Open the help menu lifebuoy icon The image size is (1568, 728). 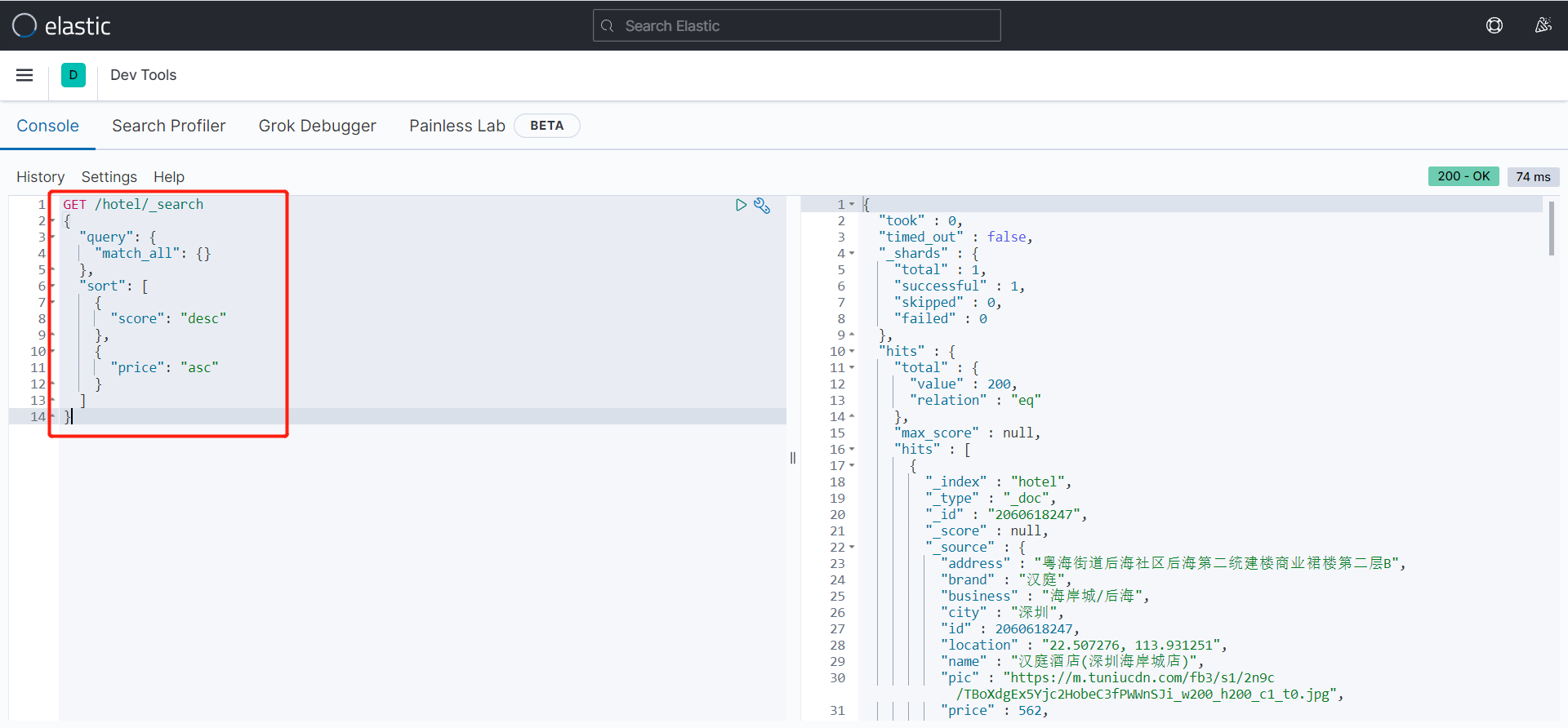pyautogui.click(x=1494, y=25)
